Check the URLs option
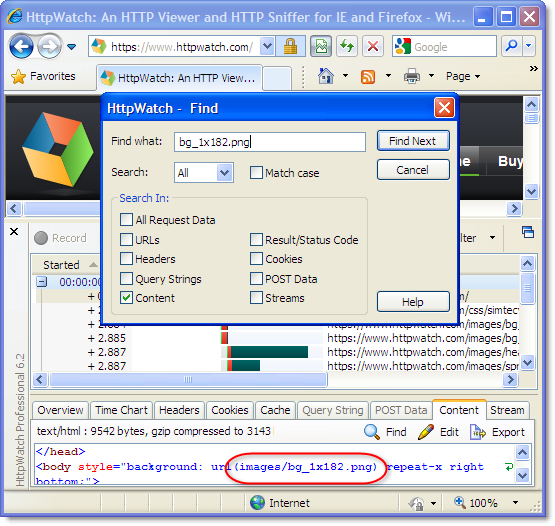The width and height of the screenshot is (555, 526). (x=126, y=239)
